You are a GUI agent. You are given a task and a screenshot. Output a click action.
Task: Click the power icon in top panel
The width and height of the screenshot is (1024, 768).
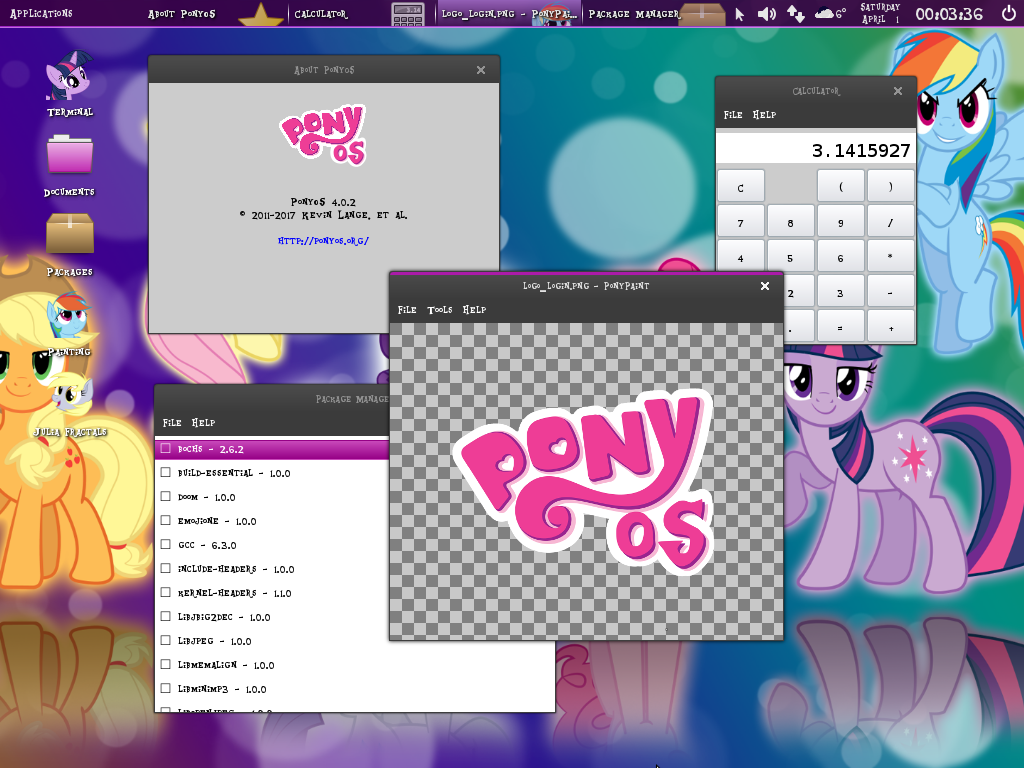coord(1008,13)
